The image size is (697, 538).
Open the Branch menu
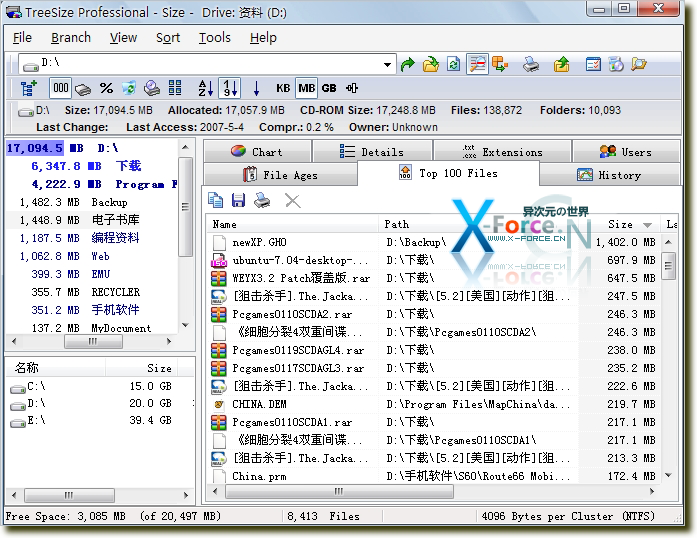[71, 38]
